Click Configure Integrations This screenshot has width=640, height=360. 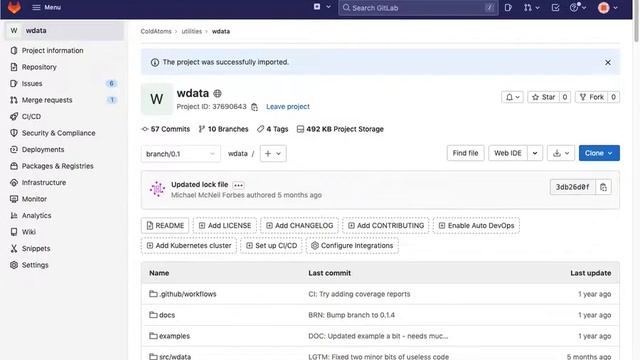click(352, 245)
